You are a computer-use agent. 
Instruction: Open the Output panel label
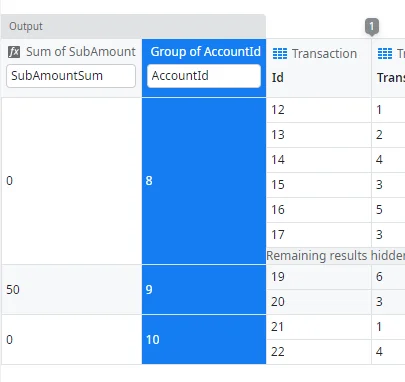click(x=26, y=26)
